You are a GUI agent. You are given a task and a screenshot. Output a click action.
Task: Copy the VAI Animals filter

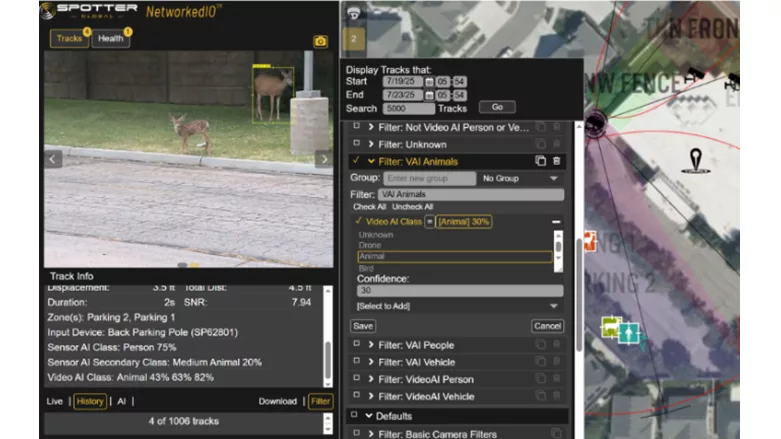540,161
